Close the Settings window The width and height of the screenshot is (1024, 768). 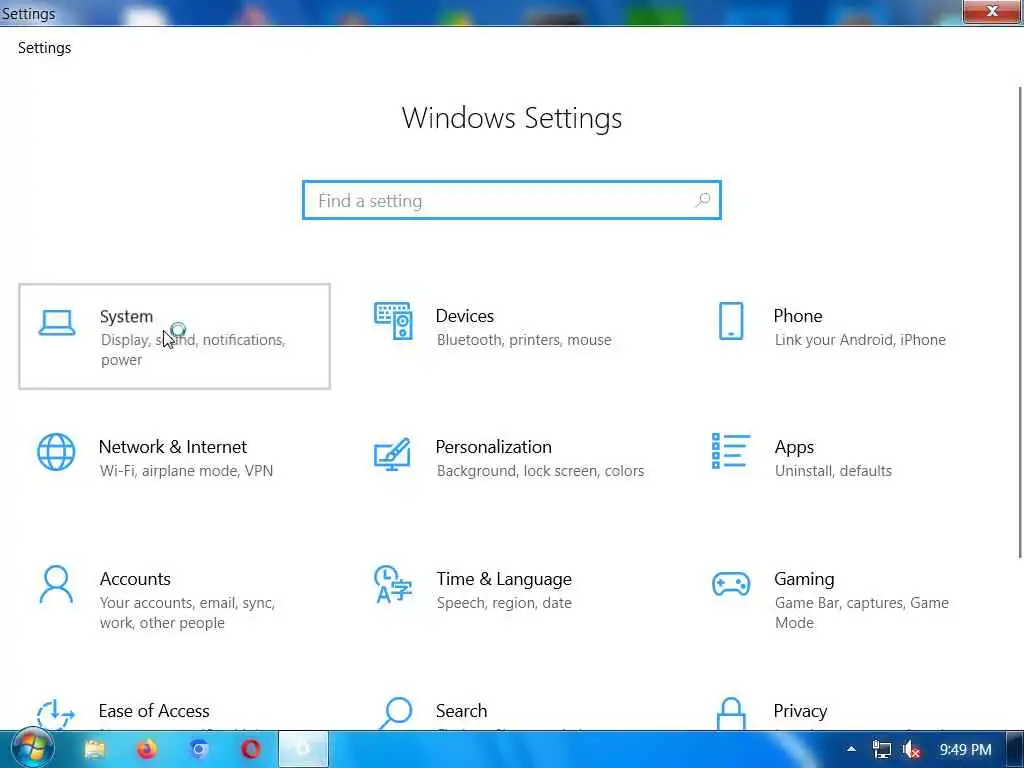(992, 11)
